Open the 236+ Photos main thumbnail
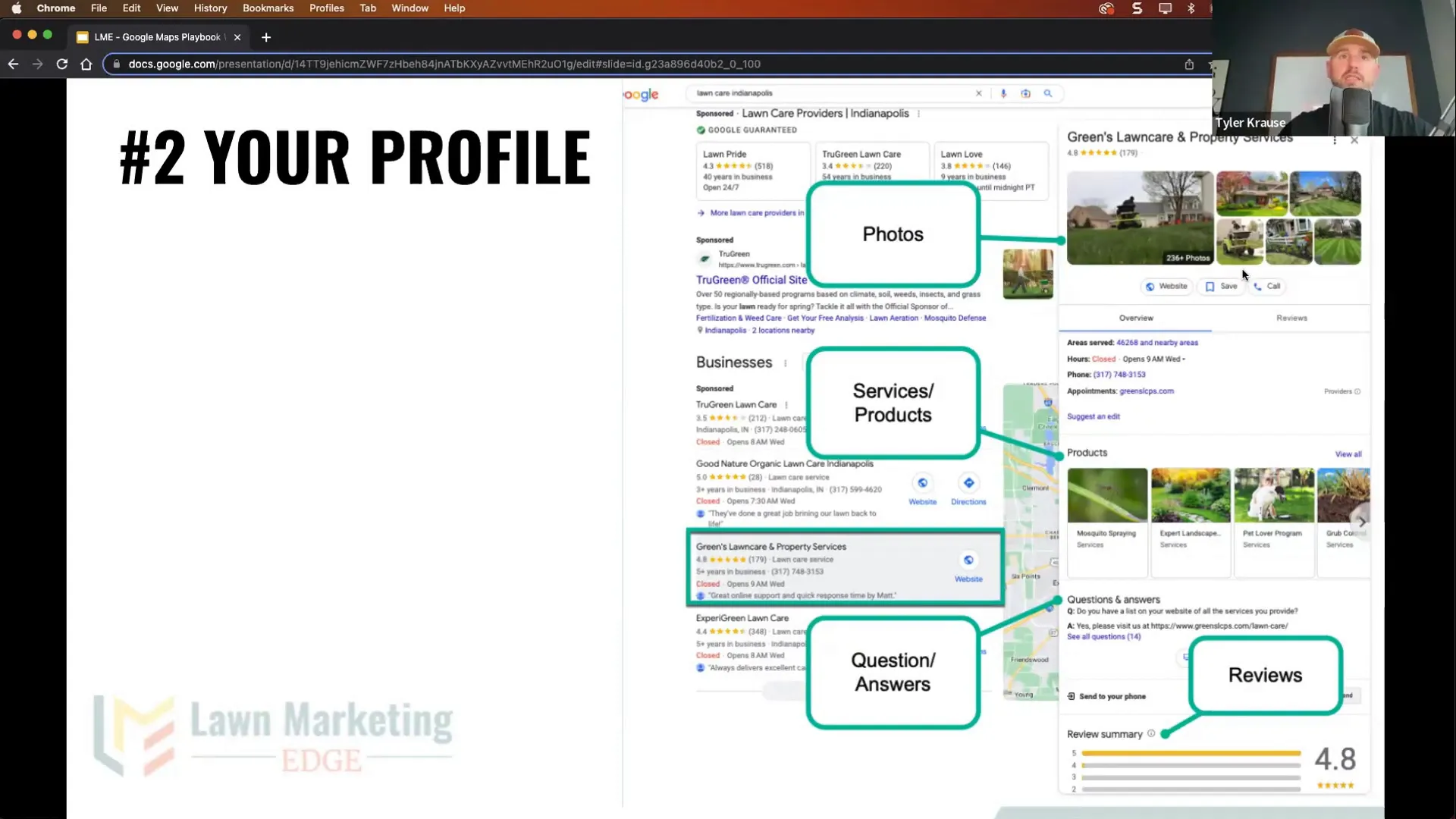The height and width of the screenshot is (819, 1456). 1140,218
